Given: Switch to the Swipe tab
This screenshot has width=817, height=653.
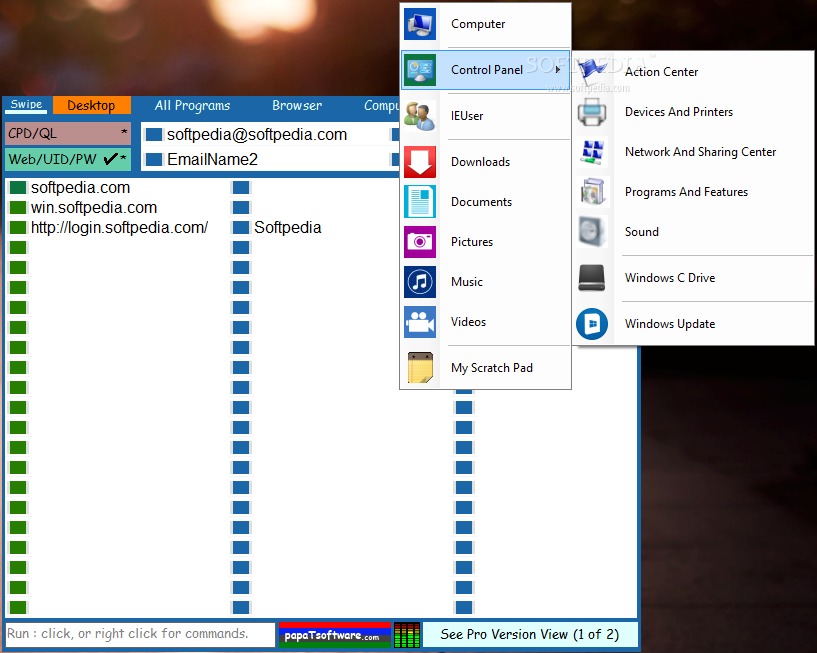Looking at the screenshot, I should (27, 104).
